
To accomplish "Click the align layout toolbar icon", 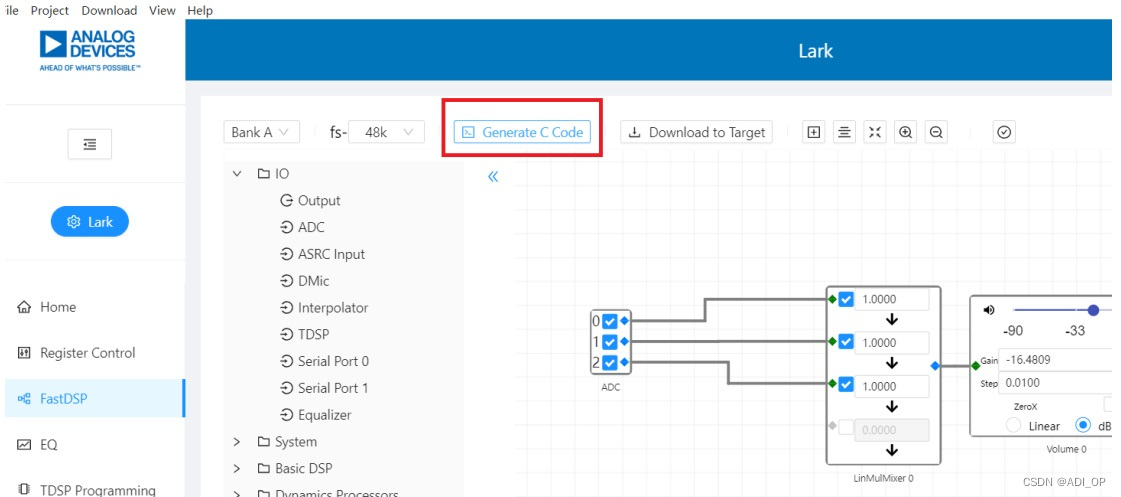I will pyautogui.click(x=844, y=132).
